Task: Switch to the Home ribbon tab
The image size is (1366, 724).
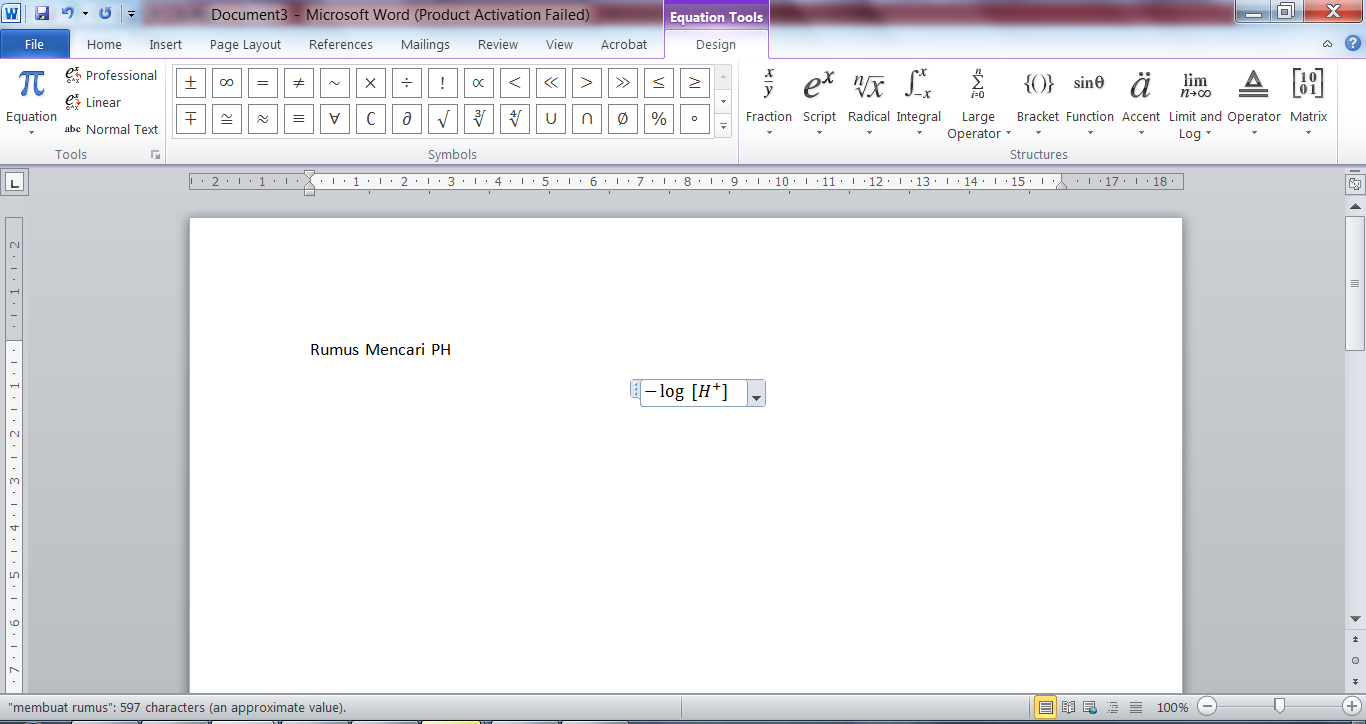Action: pyautogui.click(x=103, y=44)
